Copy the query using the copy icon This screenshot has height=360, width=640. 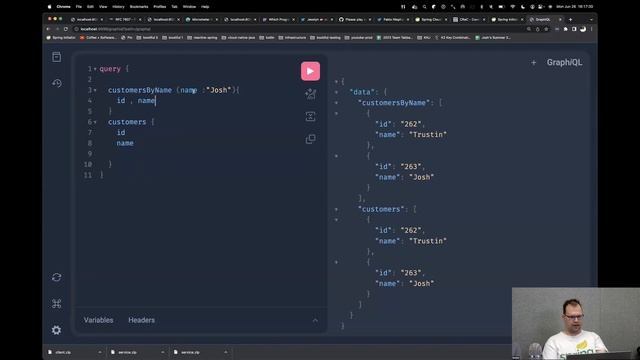[x=310, y=139]
